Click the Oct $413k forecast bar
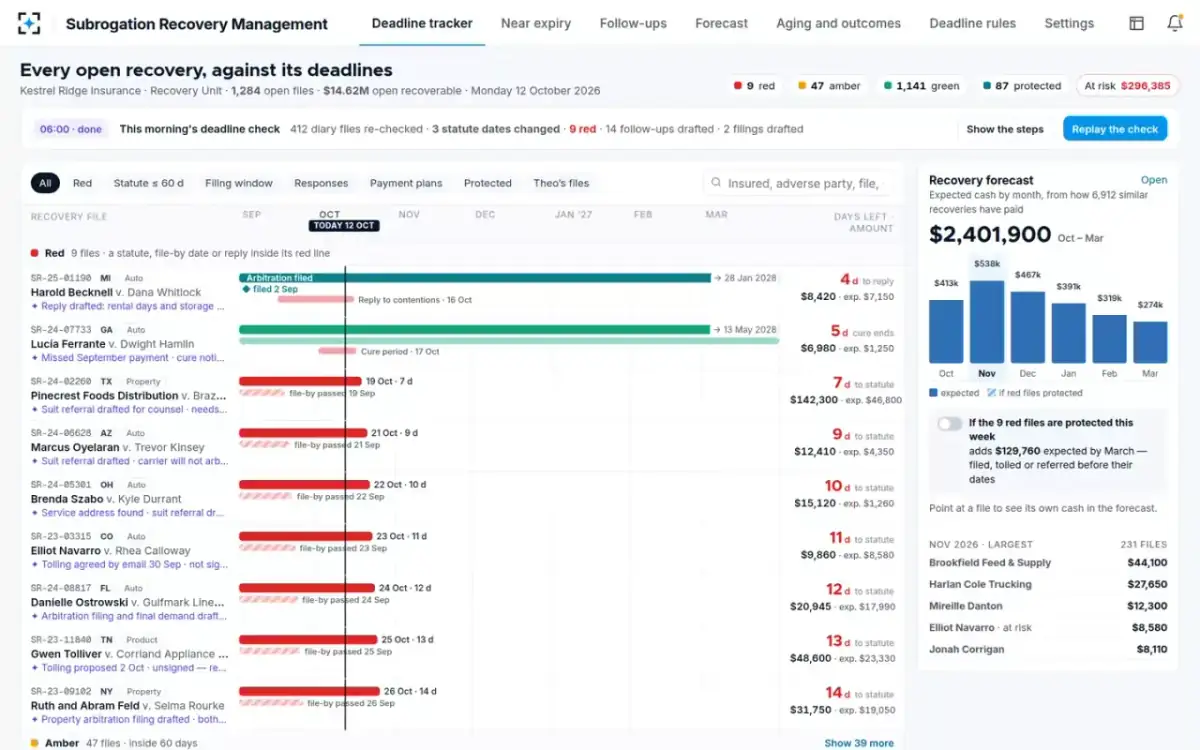 click(946, 331)
